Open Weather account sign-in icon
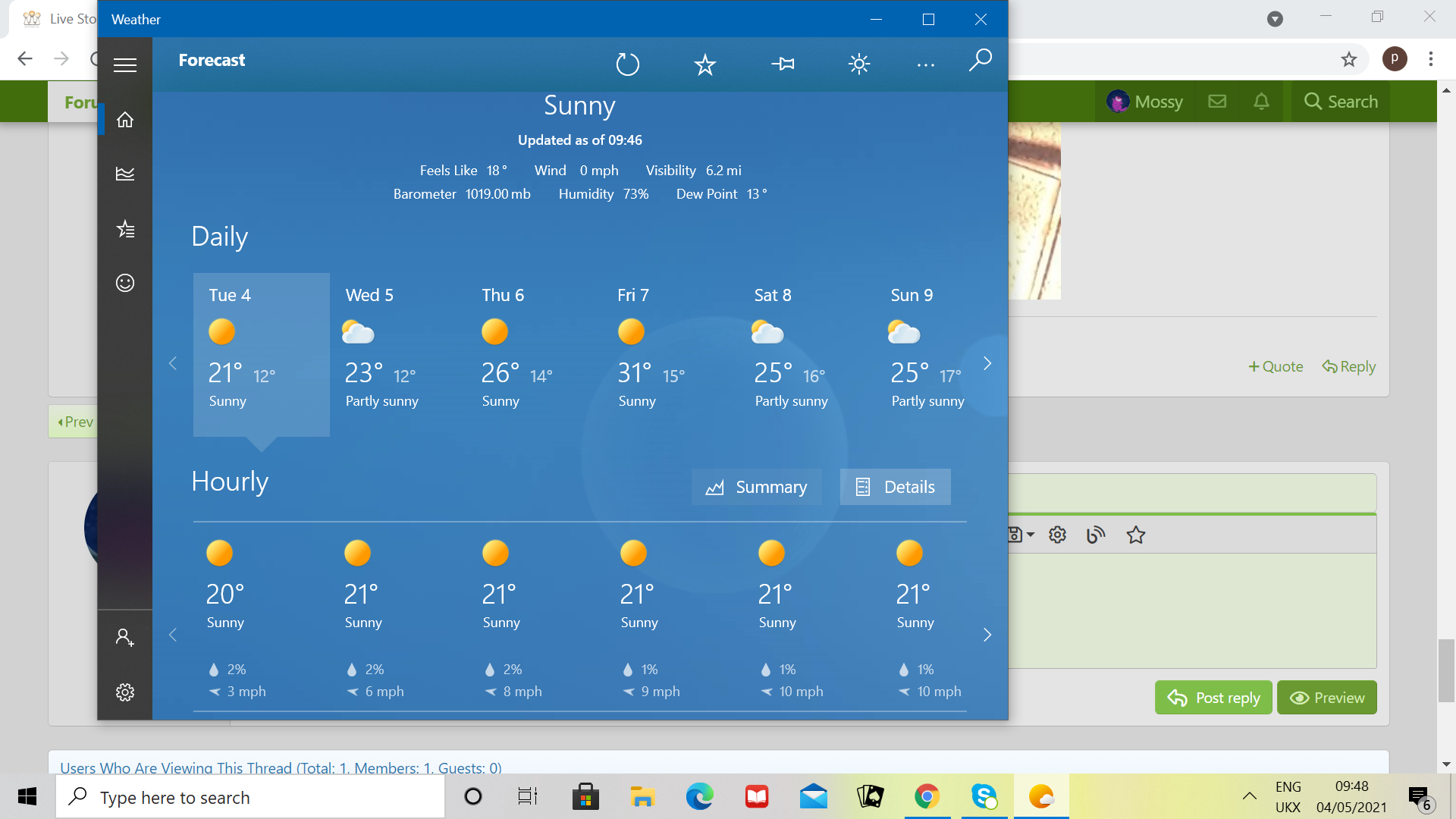The image size is (1456, 819). (x=125, y=637)
